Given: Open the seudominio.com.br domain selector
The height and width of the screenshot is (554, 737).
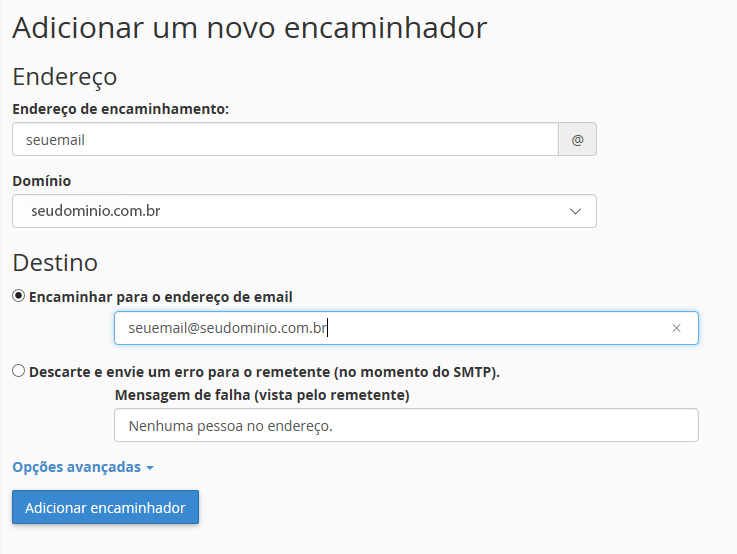Looking at the screenshot, I should pyautogui.click(x=304, y=211).
